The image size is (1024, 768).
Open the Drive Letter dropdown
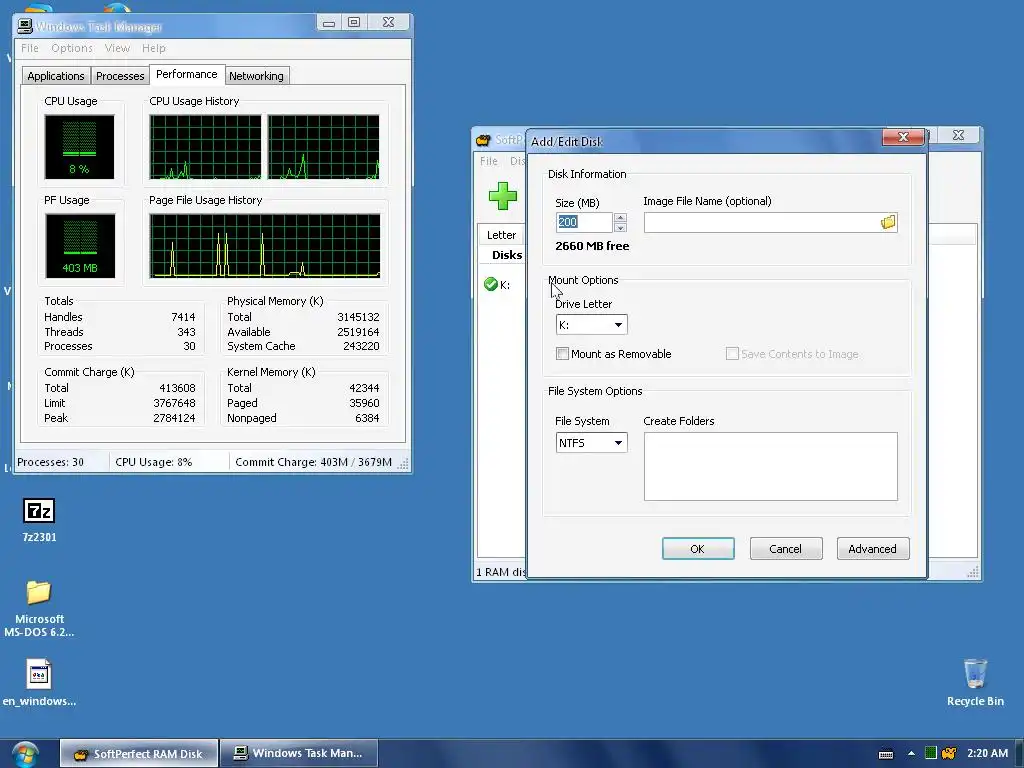tap(591, 325)
